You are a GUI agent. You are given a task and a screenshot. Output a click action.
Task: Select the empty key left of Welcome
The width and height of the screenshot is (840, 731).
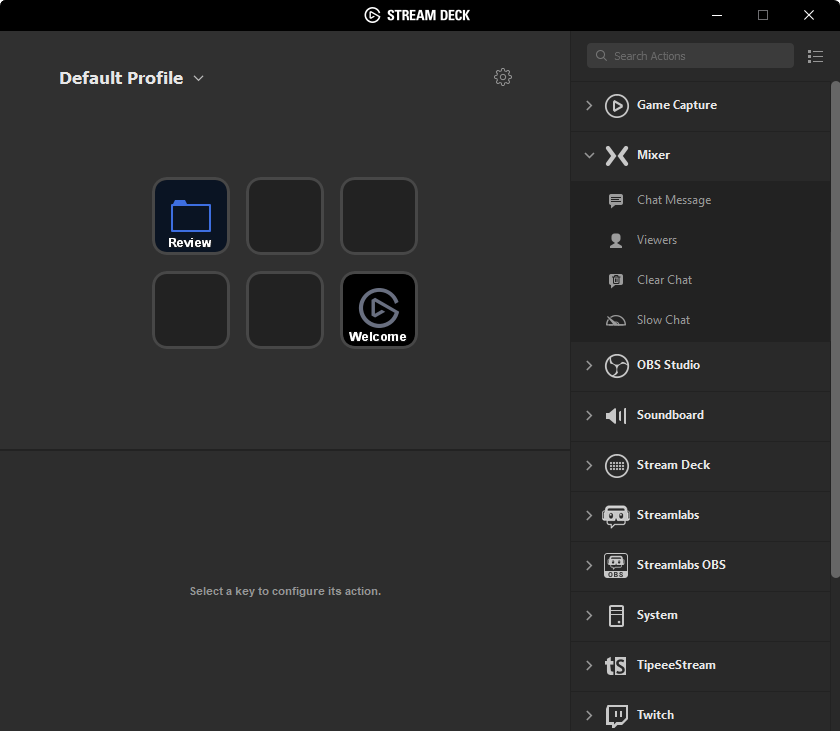285,310
